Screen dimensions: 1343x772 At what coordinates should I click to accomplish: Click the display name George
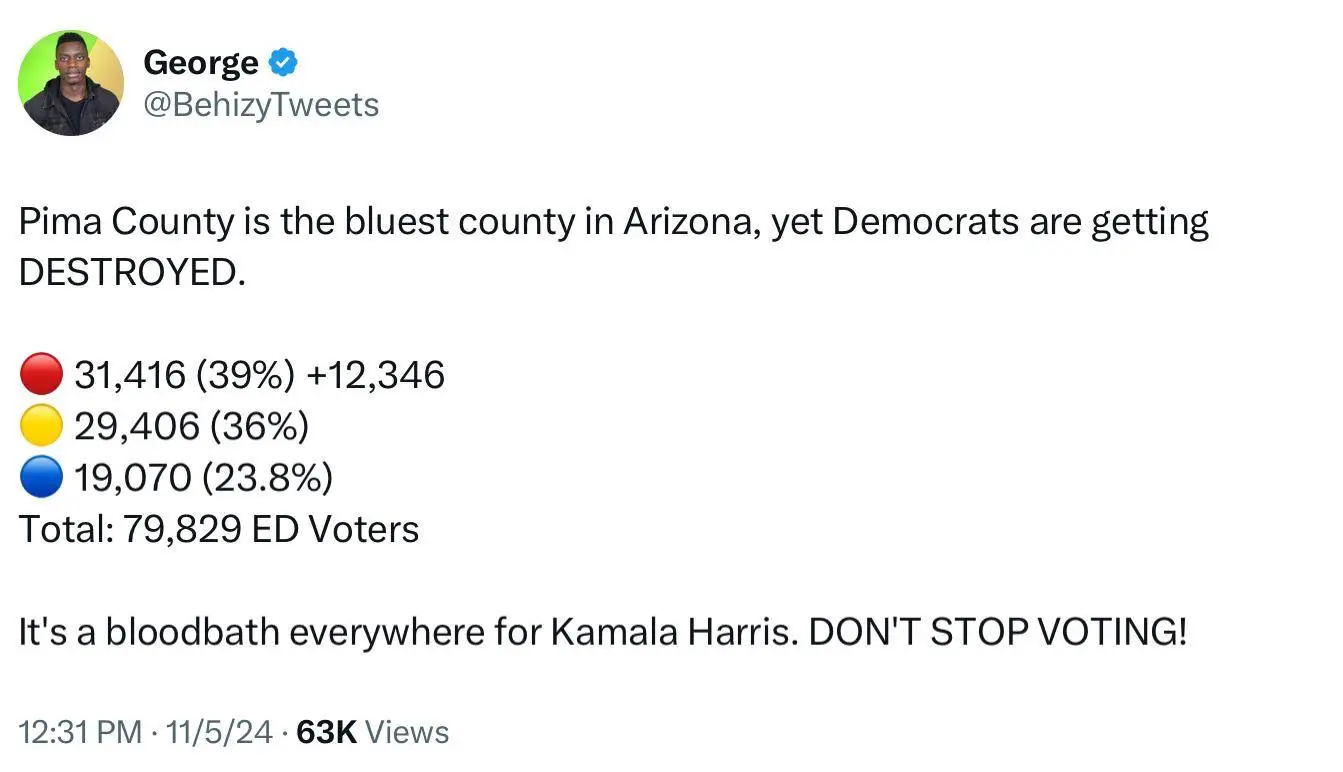[x=200, y=63]
